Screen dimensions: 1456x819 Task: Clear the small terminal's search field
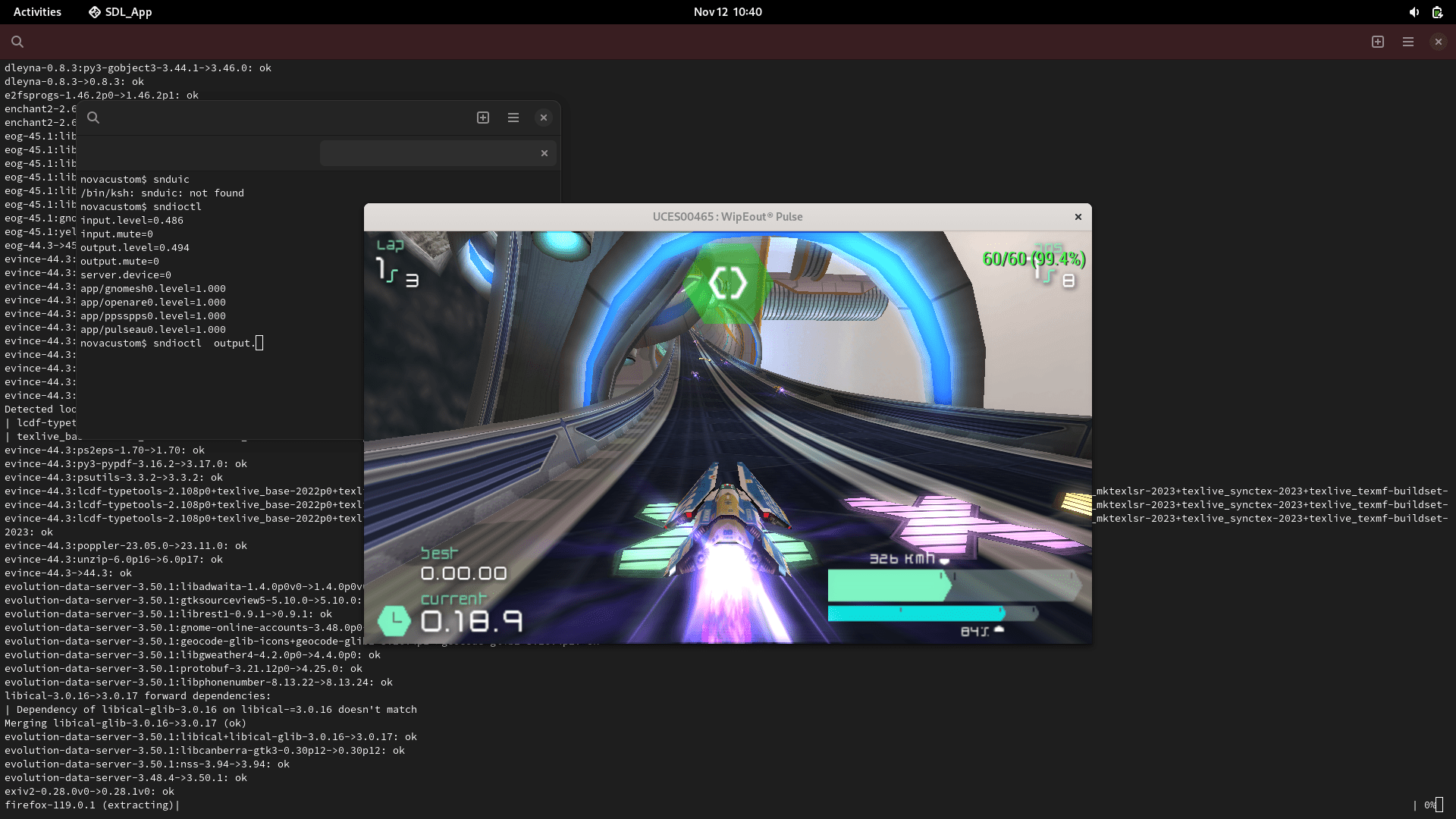[544, 153]
